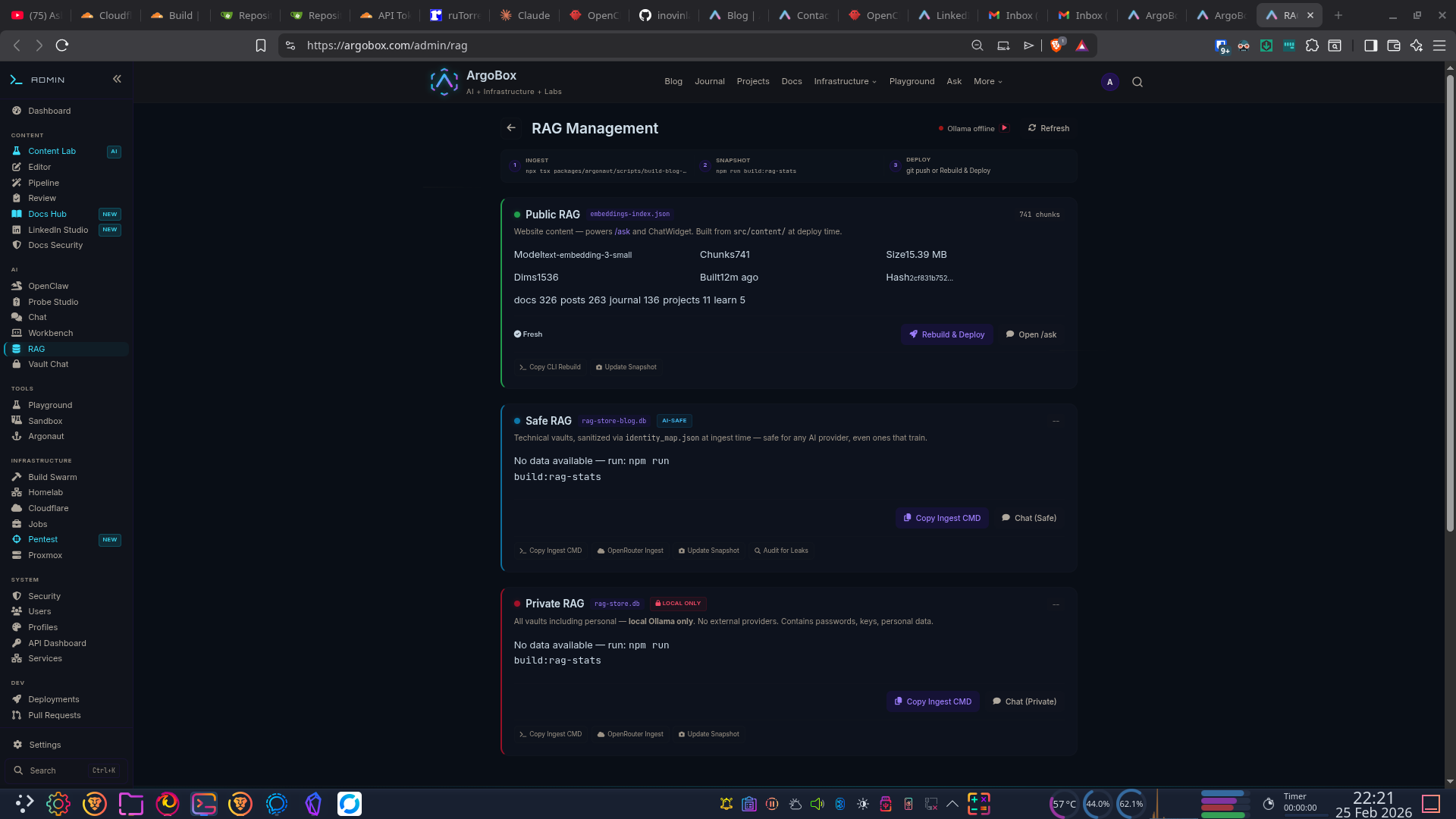The image size is (1456, 819).
Task: Follow the /ask link in Public RAG description
Action: (622, 232)
